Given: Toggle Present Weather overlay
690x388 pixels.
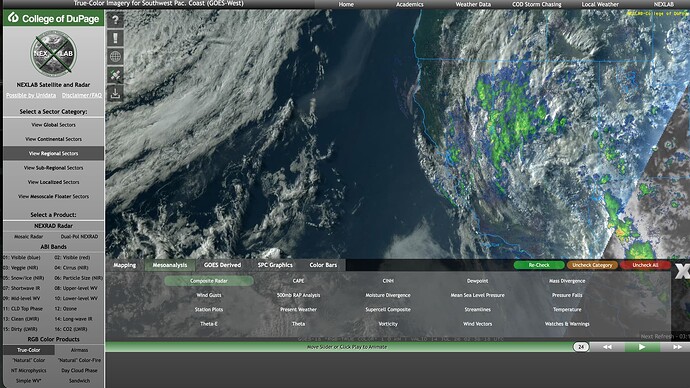Looking at the screenshot, I should (298, 310).
